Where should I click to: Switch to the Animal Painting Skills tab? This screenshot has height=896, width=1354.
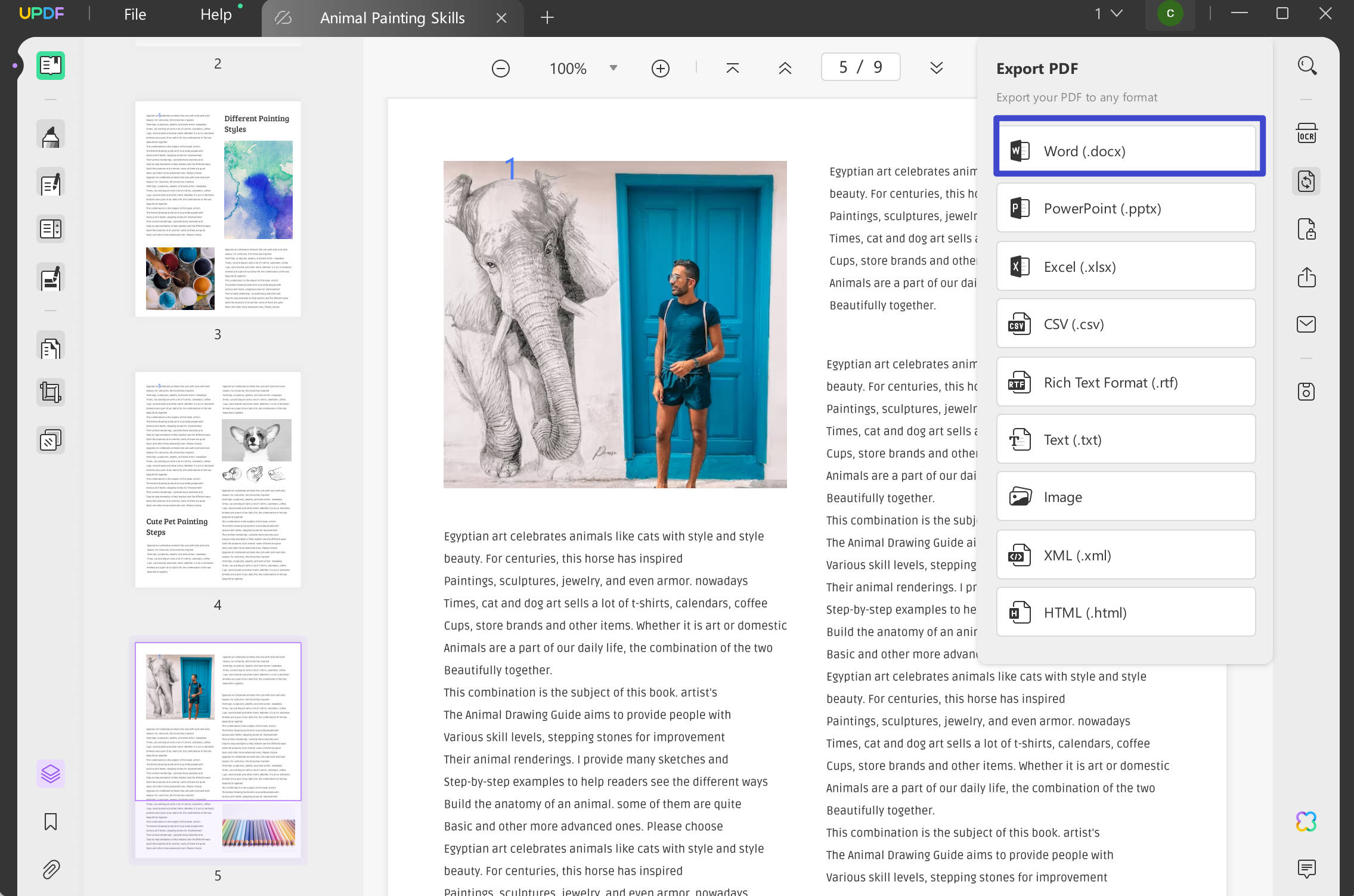tap(392, 17)
